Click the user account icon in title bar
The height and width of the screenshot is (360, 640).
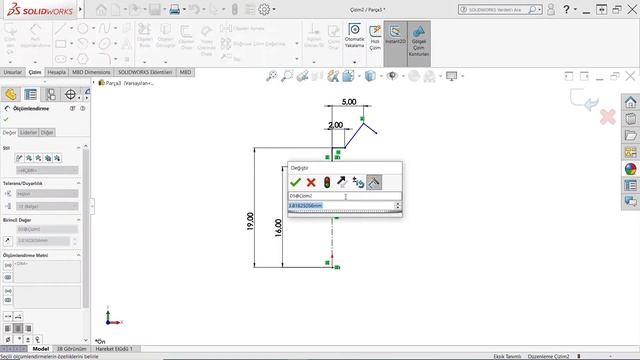click(x=551, y=9)
